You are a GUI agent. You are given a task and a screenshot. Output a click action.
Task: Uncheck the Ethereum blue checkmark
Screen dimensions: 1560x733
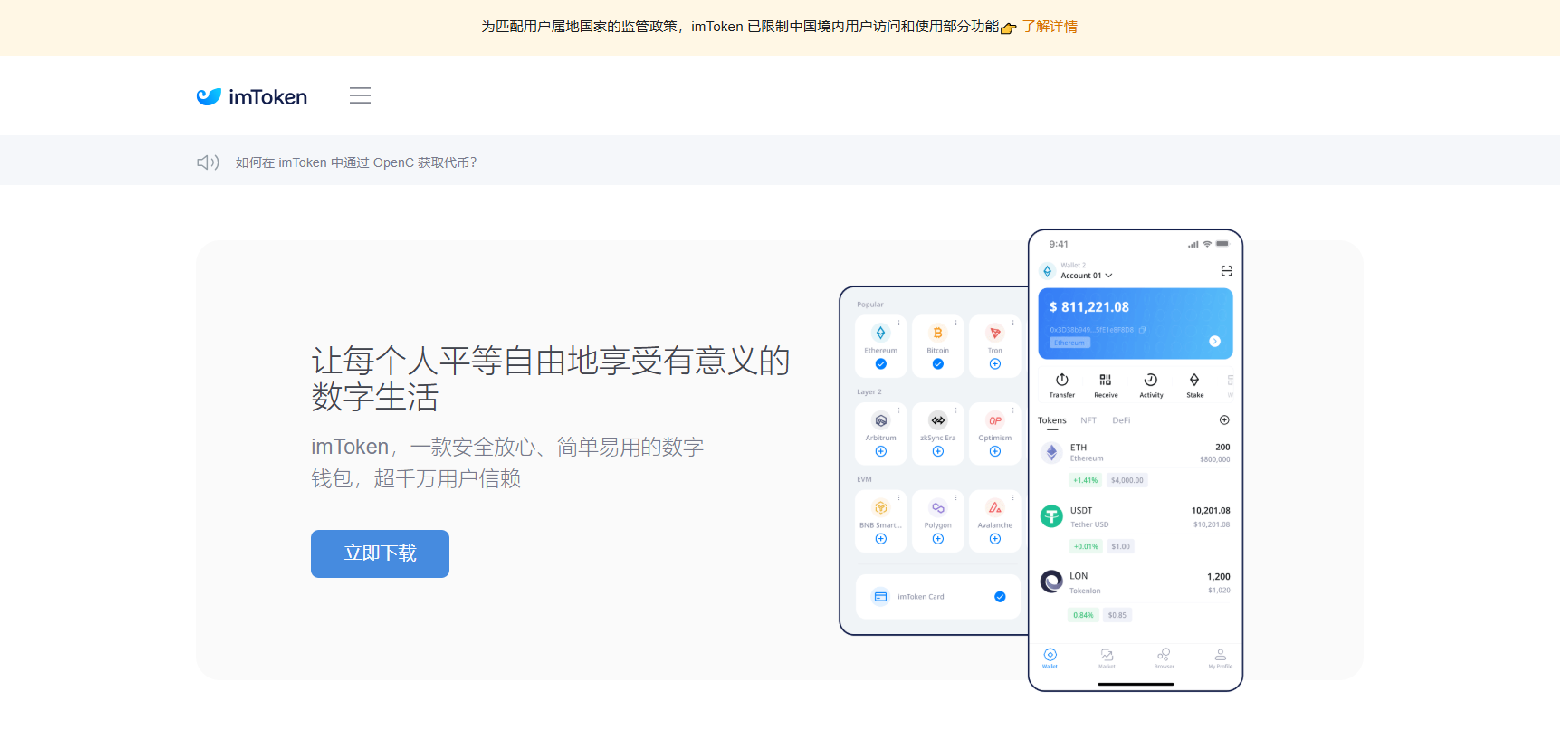881,364
